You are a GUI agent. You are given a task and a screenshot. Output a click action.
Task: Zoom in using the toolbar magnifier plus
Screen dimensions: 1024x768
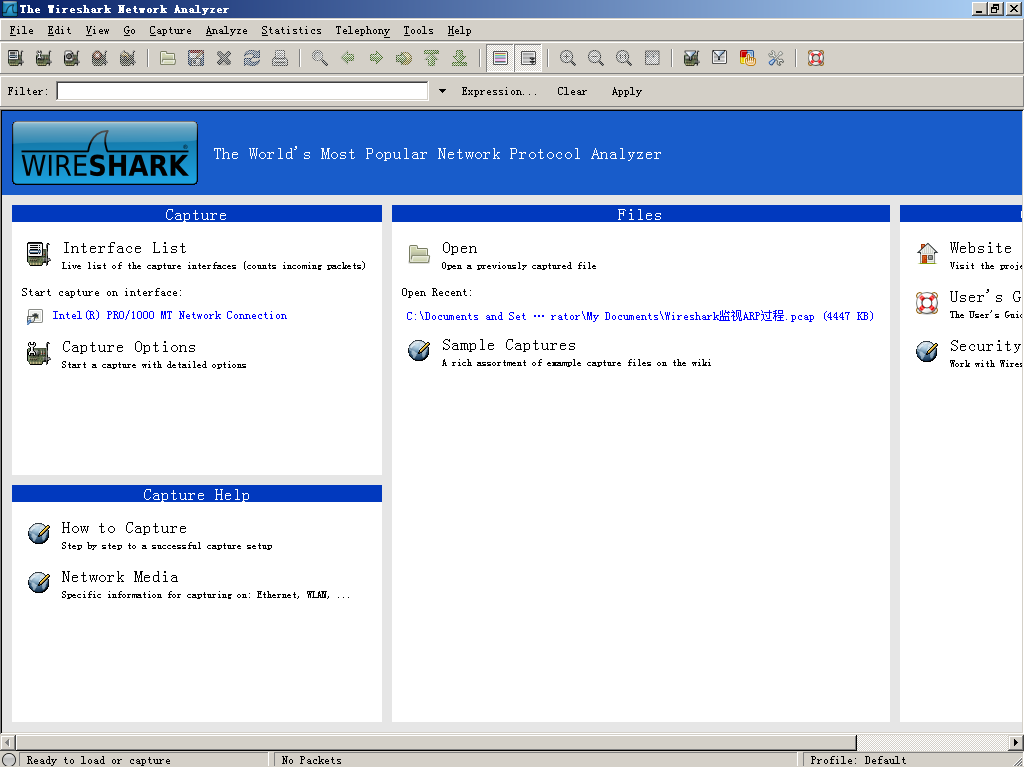coord(568,58)
